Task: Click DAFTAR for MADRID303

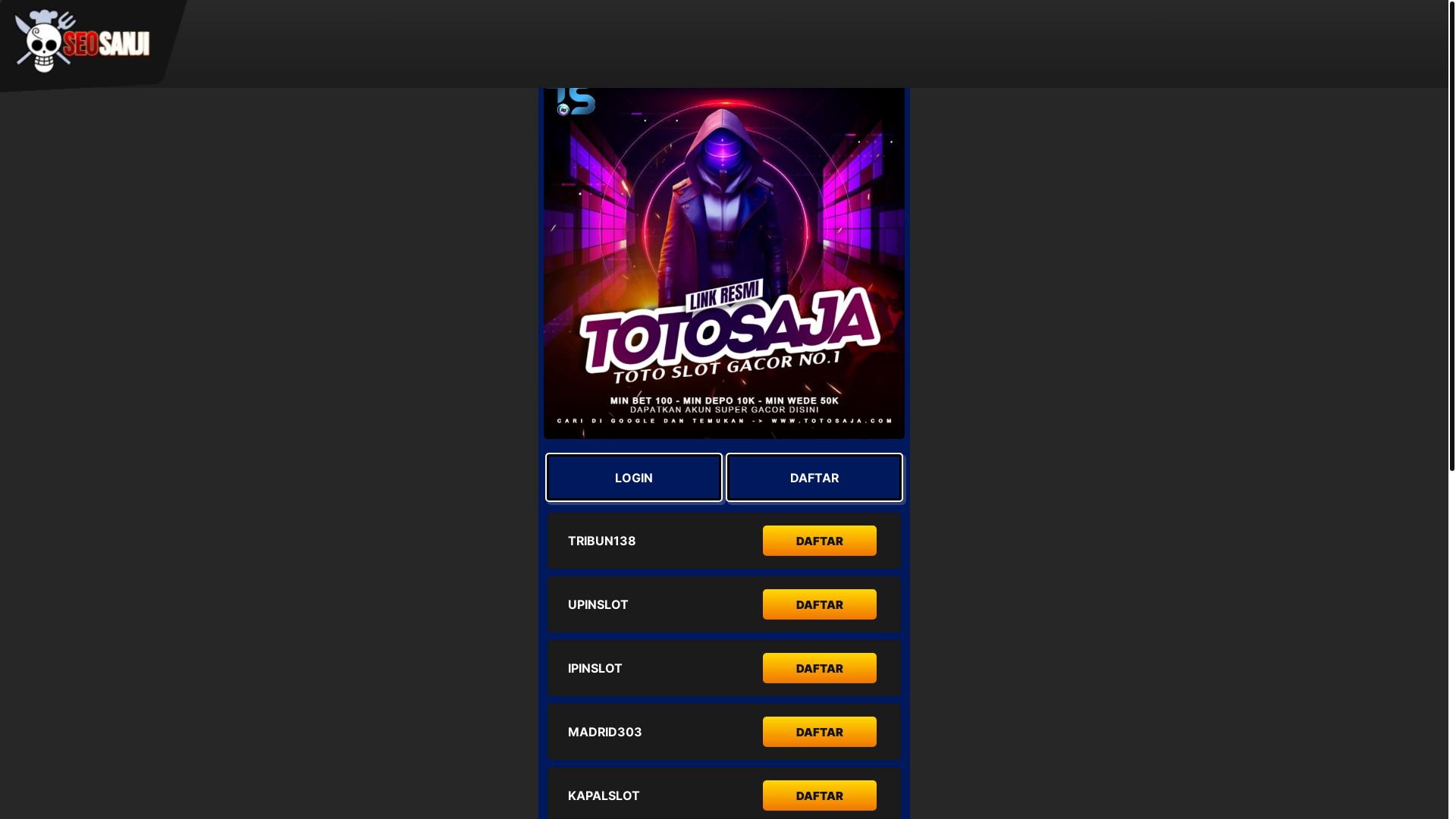Action: [820, 732]
